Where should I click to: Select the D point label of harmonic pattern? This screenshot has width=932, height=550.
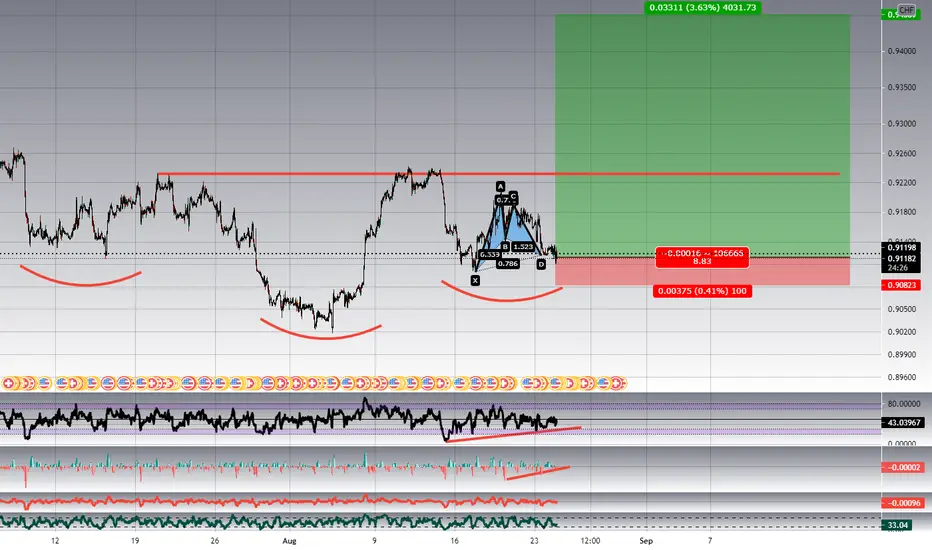point(541,264)
